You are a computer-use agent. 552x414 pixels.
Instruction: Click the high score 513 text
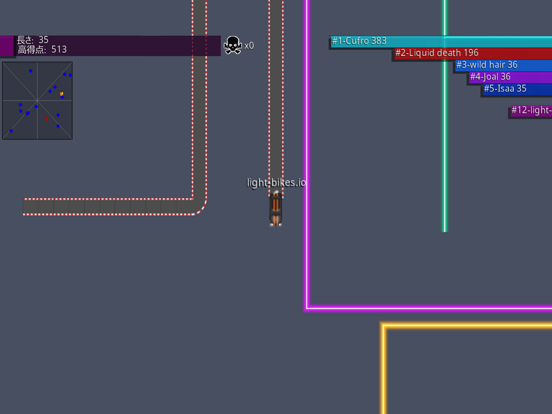(x=42, y=50)
